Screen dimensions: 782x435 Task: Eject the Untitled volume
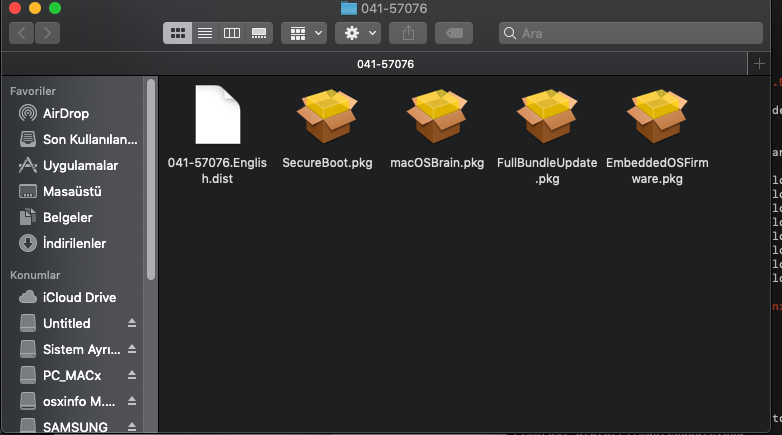click(x=131, y=324)
